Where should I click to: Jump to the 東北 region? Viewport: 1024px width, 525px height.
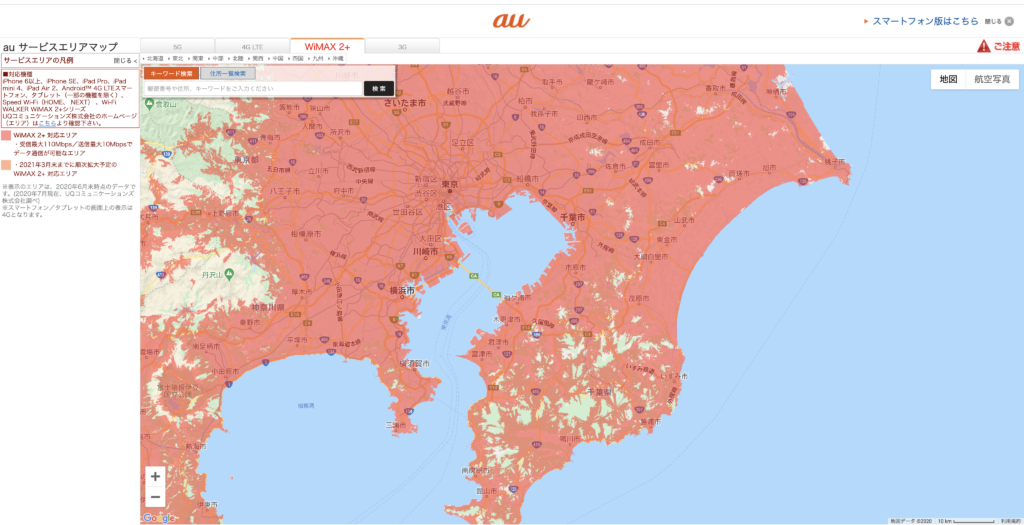(176, 59)
